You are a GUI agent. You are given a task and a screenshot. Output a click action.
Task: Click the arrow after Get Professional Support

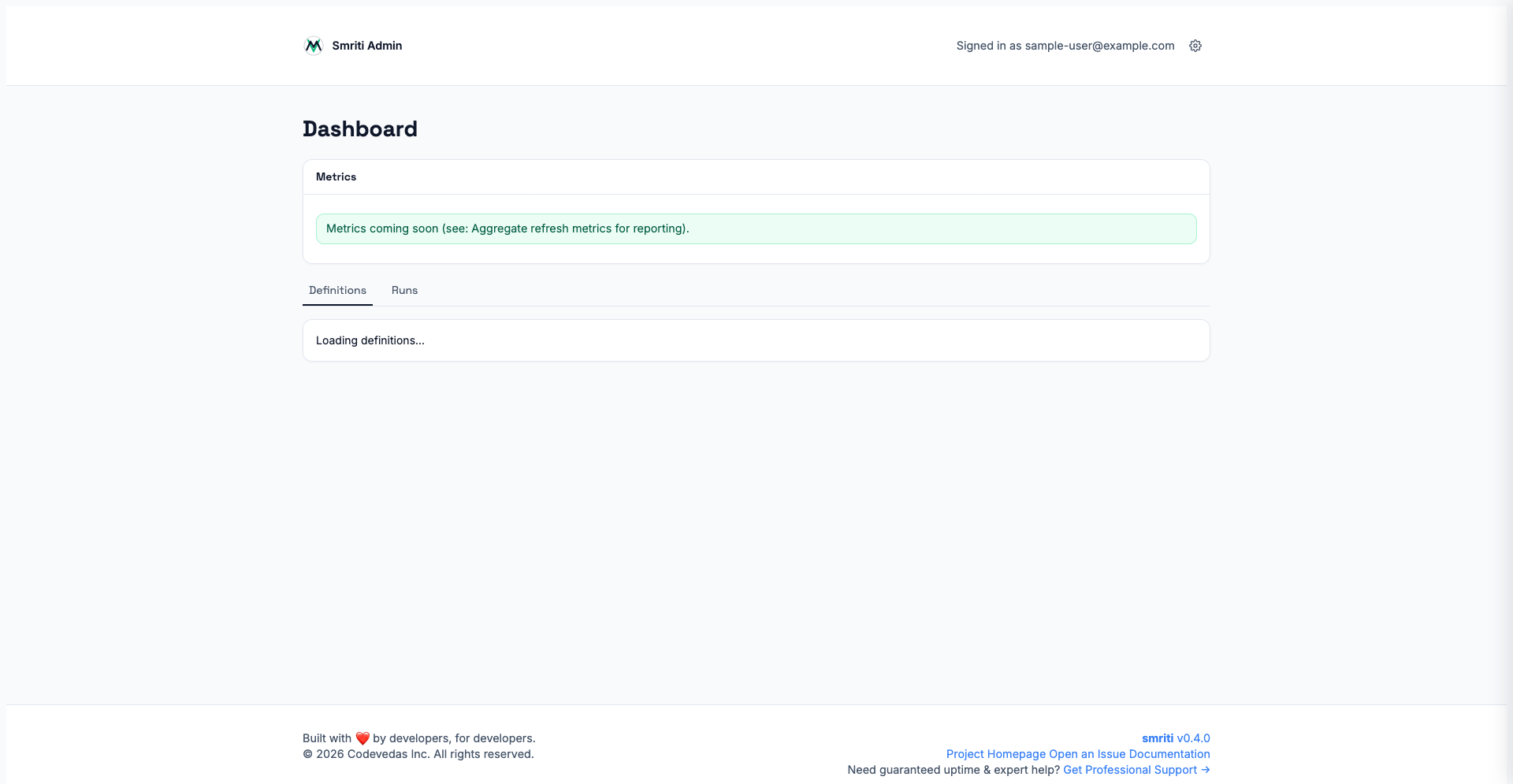pos(1205,770)
